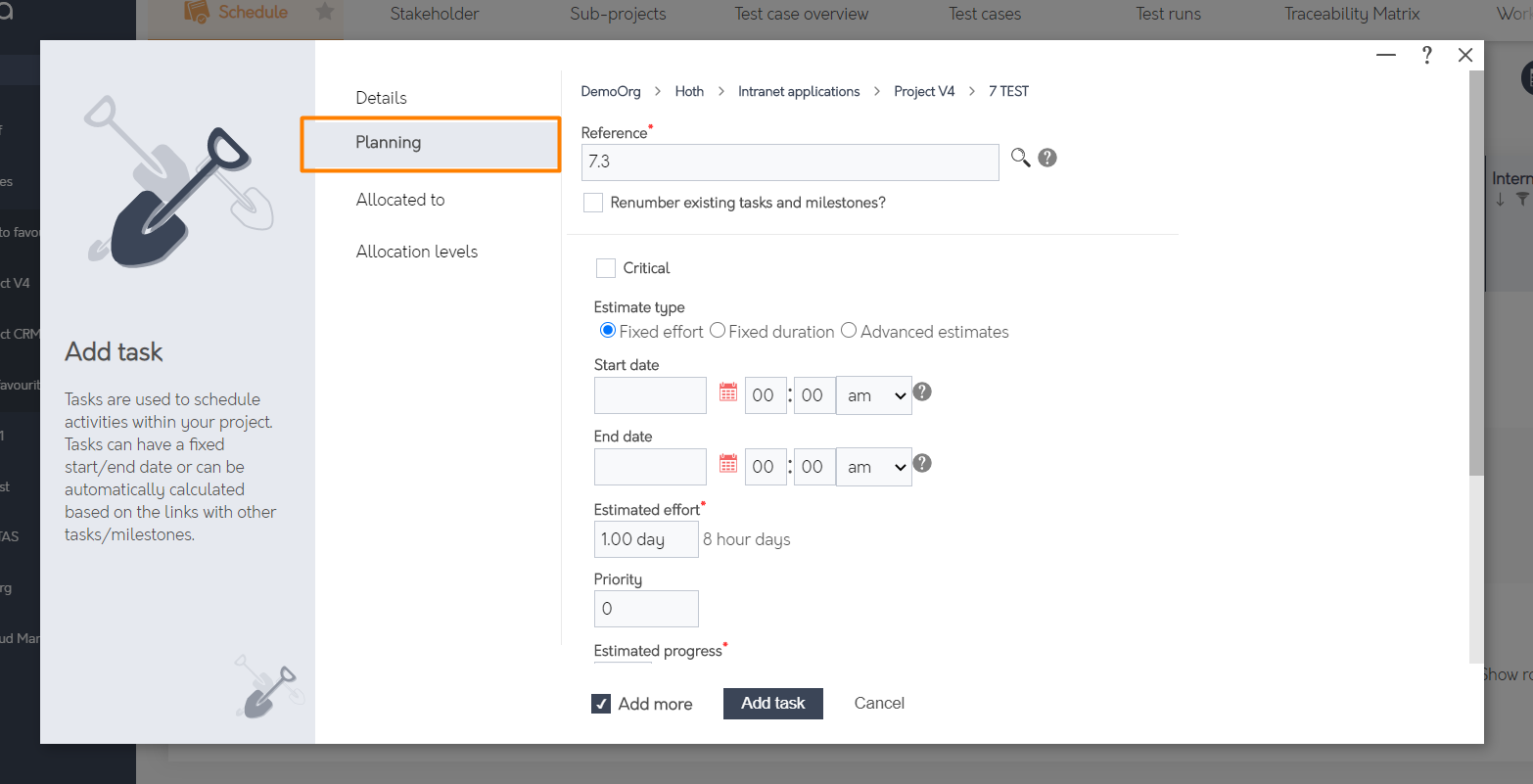The image size is (1533, 784).
Task: Open the Start date calendar picker
Action: tap(727, 391)
